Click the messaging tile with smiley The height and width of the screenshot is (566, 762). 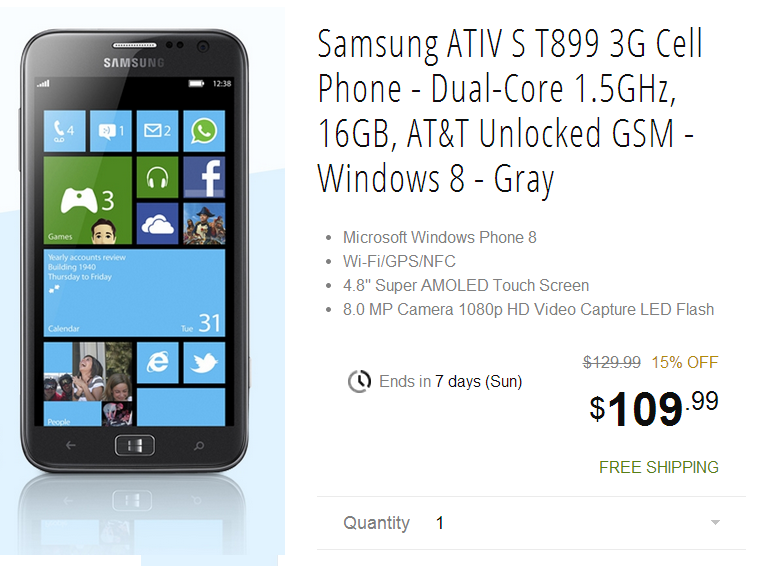pos(111,131)
